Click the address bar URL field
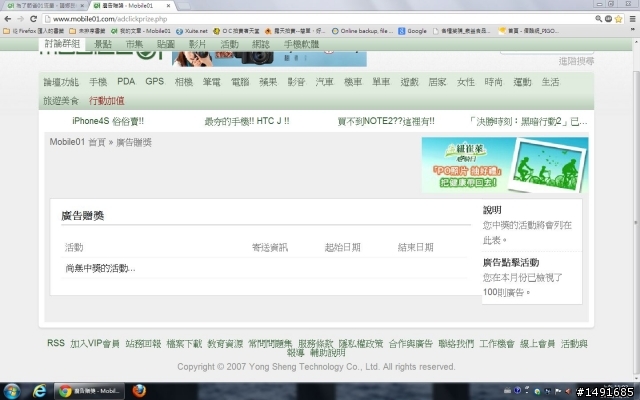640x400 pixels. pyautogui.click(x=318, y=19)
